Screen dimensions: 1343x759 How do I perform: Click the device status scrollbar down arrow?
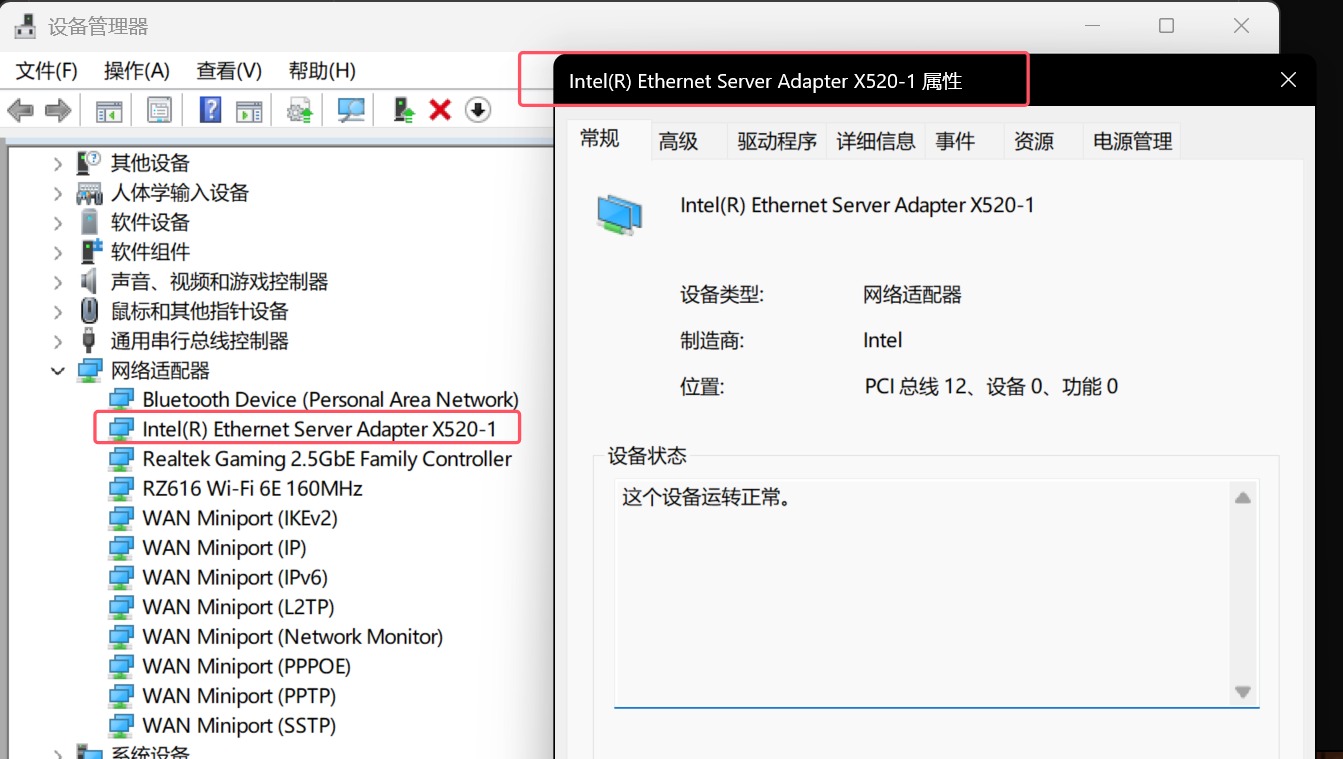[1243, 692]
